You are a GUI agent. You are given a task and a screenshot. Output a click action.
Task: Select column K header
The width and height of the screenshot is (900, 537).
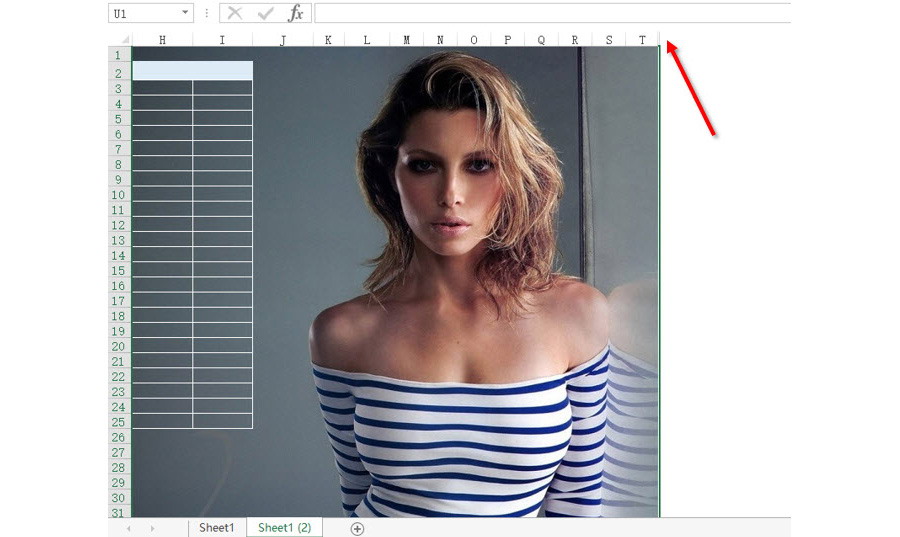point(328,40)
